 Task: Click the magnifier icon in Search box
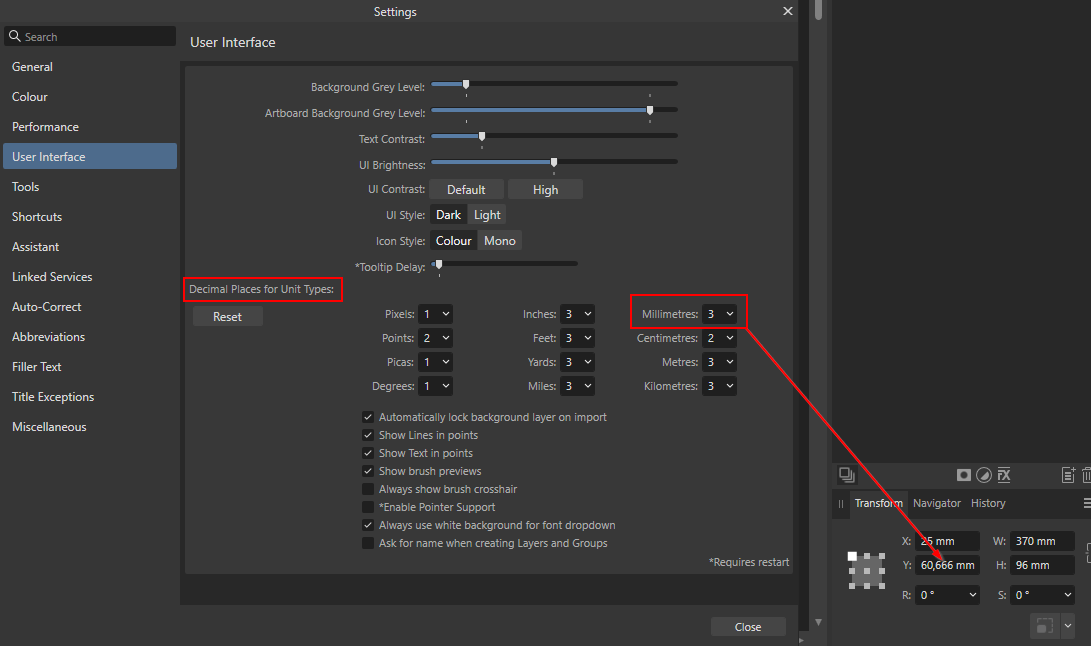pyautogui.click(x=14, y=37)
